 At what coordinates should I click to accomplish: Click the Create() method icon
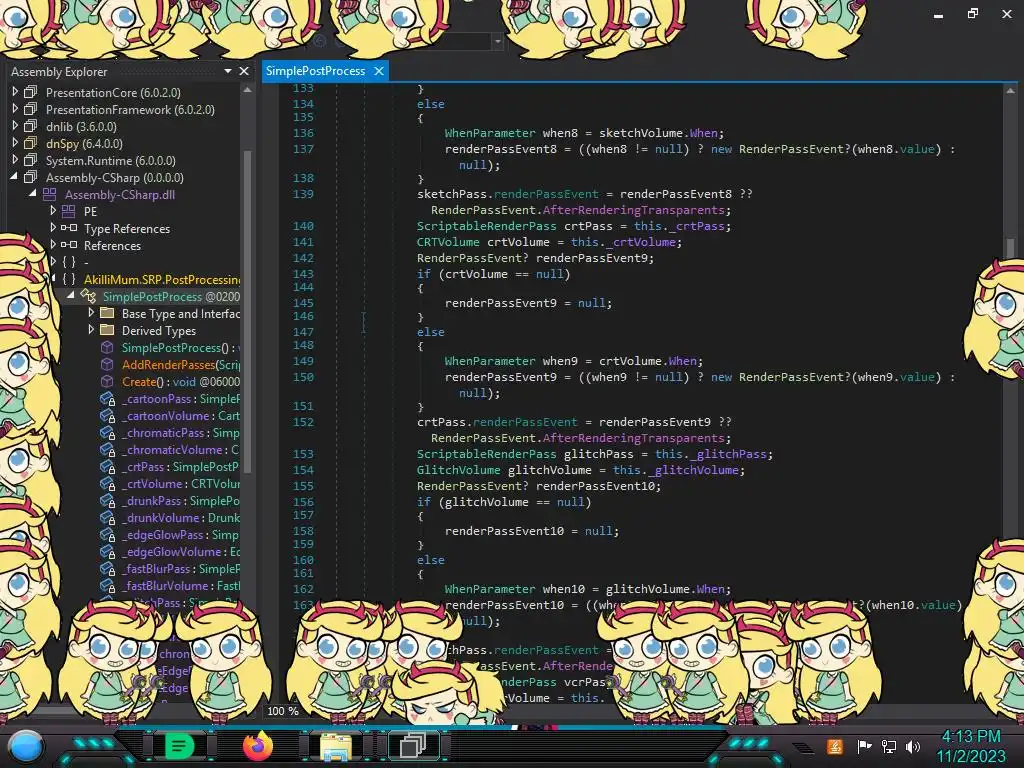point(107,381)
